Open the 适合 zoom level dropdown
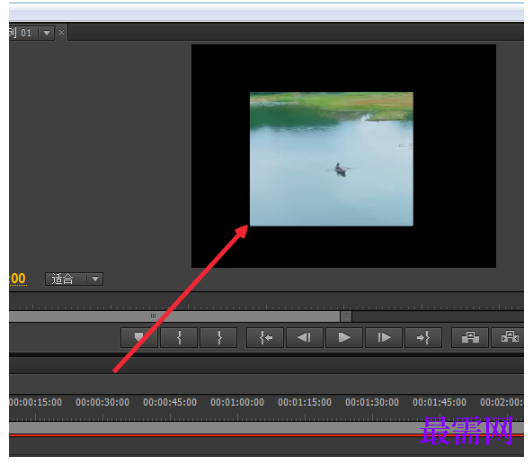This screenshot has width=532, height=462. point(74,279)
